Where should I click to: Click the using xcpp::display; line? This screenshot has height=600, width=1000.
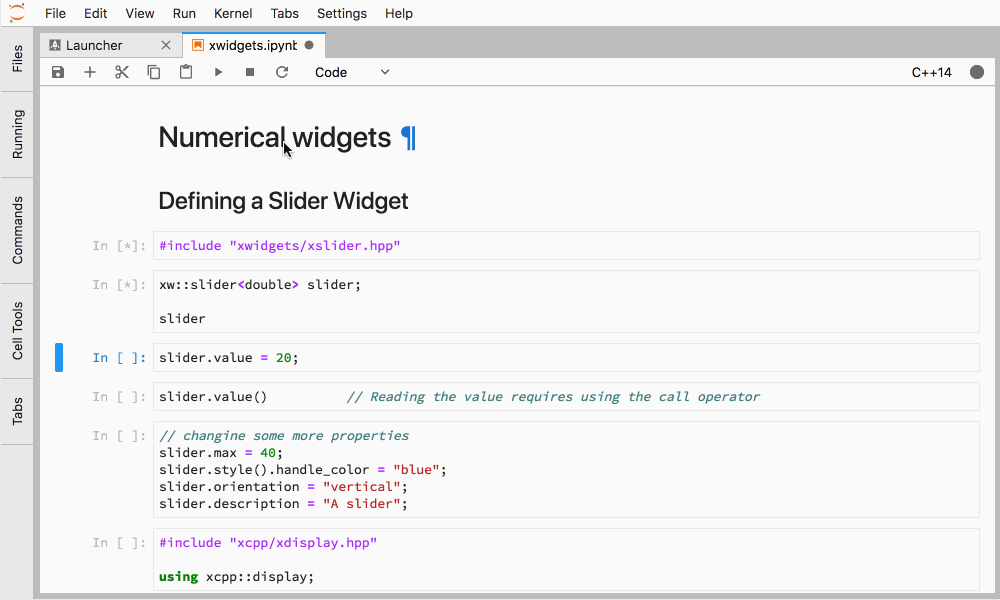click(237, 576)
